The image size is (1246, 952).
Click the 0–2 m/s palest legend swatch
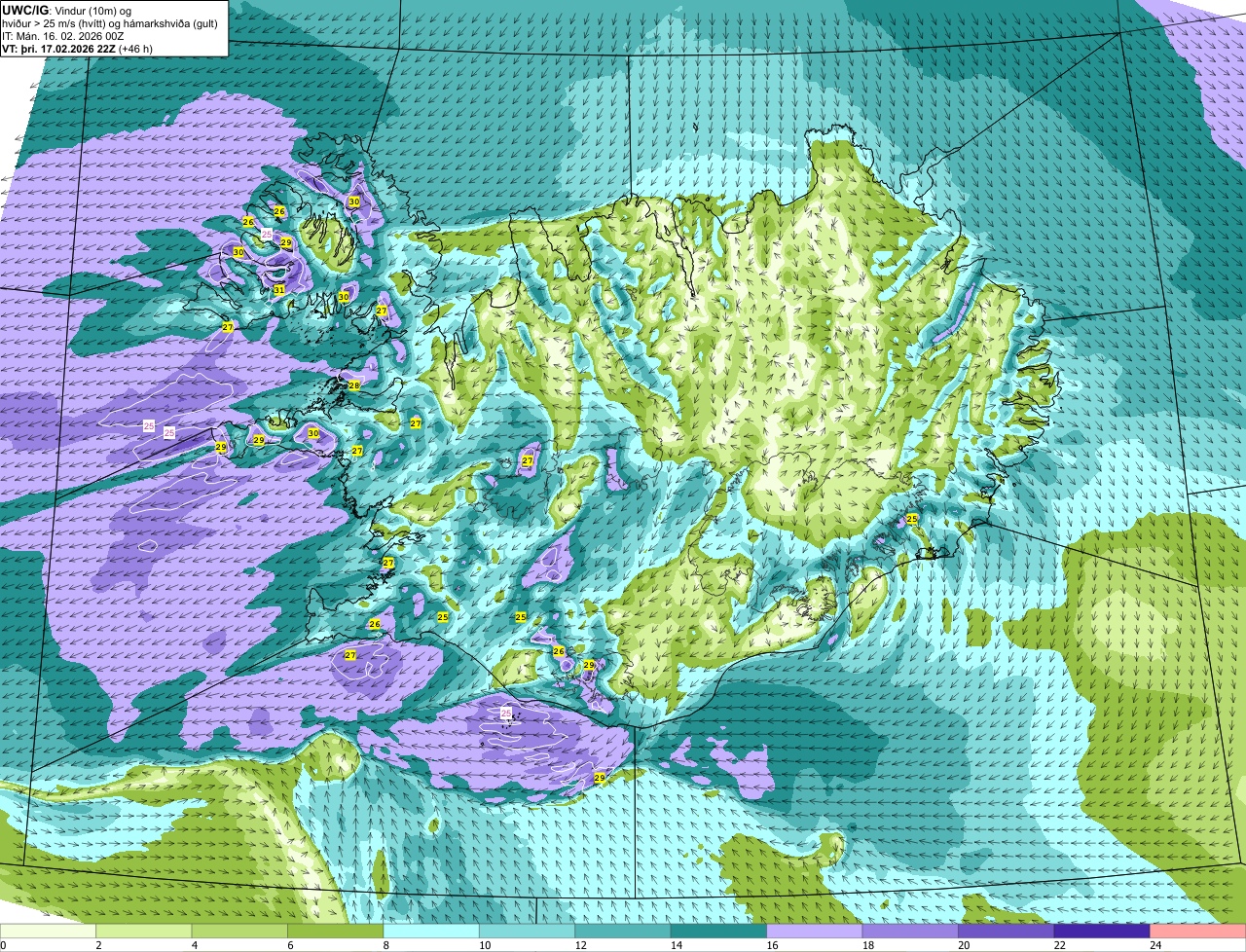coord(49,931)
